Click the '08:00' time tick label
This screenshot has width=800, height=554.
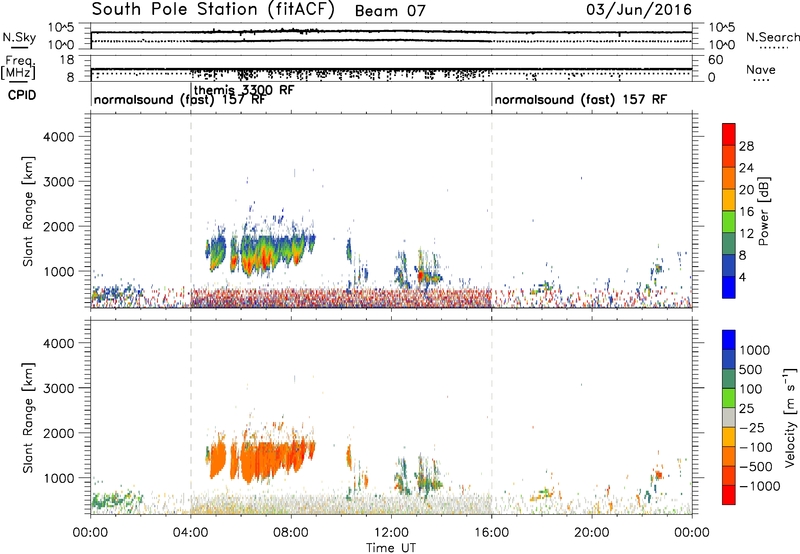[x=291, y=533]
